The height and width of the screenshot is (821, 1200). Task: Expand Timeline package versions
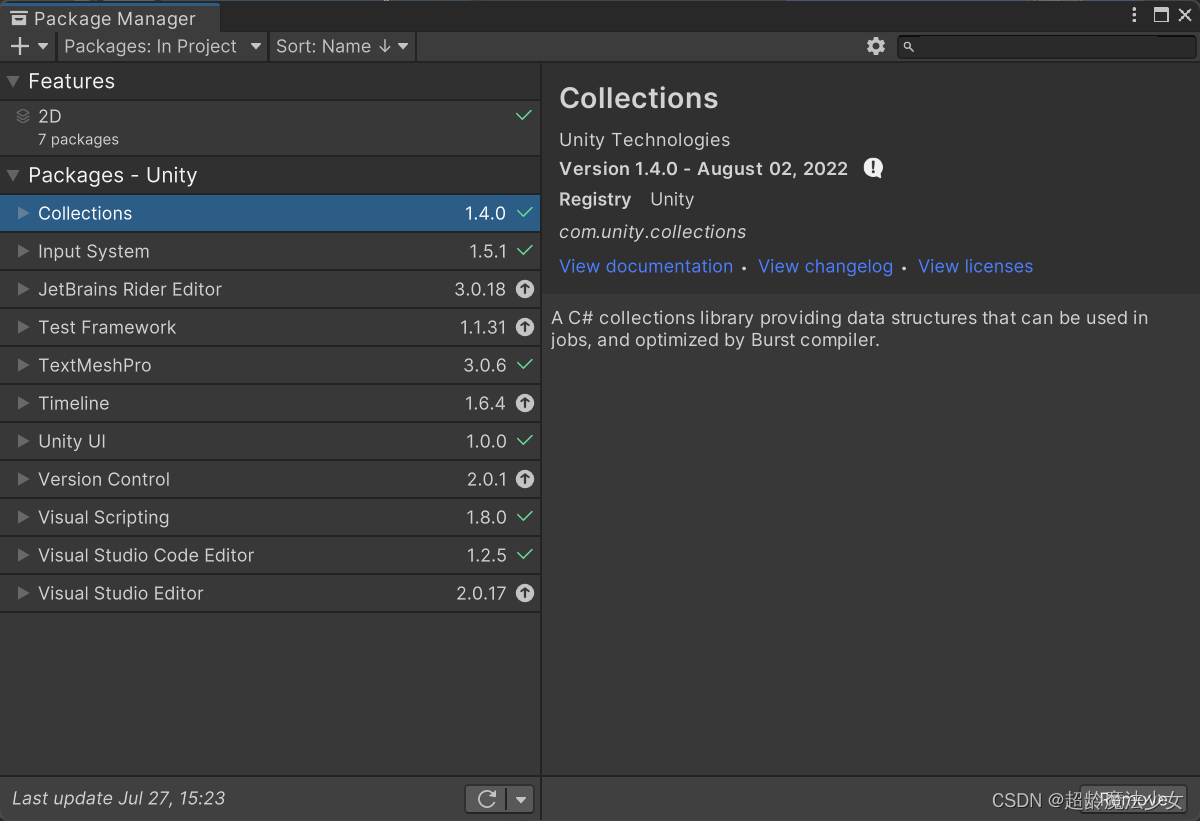point(24,403)
